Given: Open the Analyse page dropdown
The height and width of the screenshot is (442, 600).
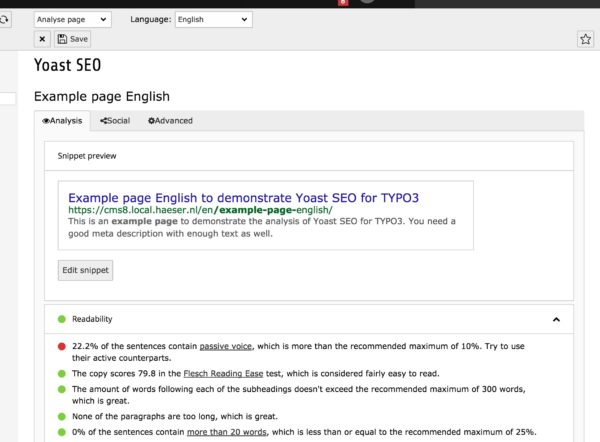Looking at the screenshot, I should coord(72,20).
